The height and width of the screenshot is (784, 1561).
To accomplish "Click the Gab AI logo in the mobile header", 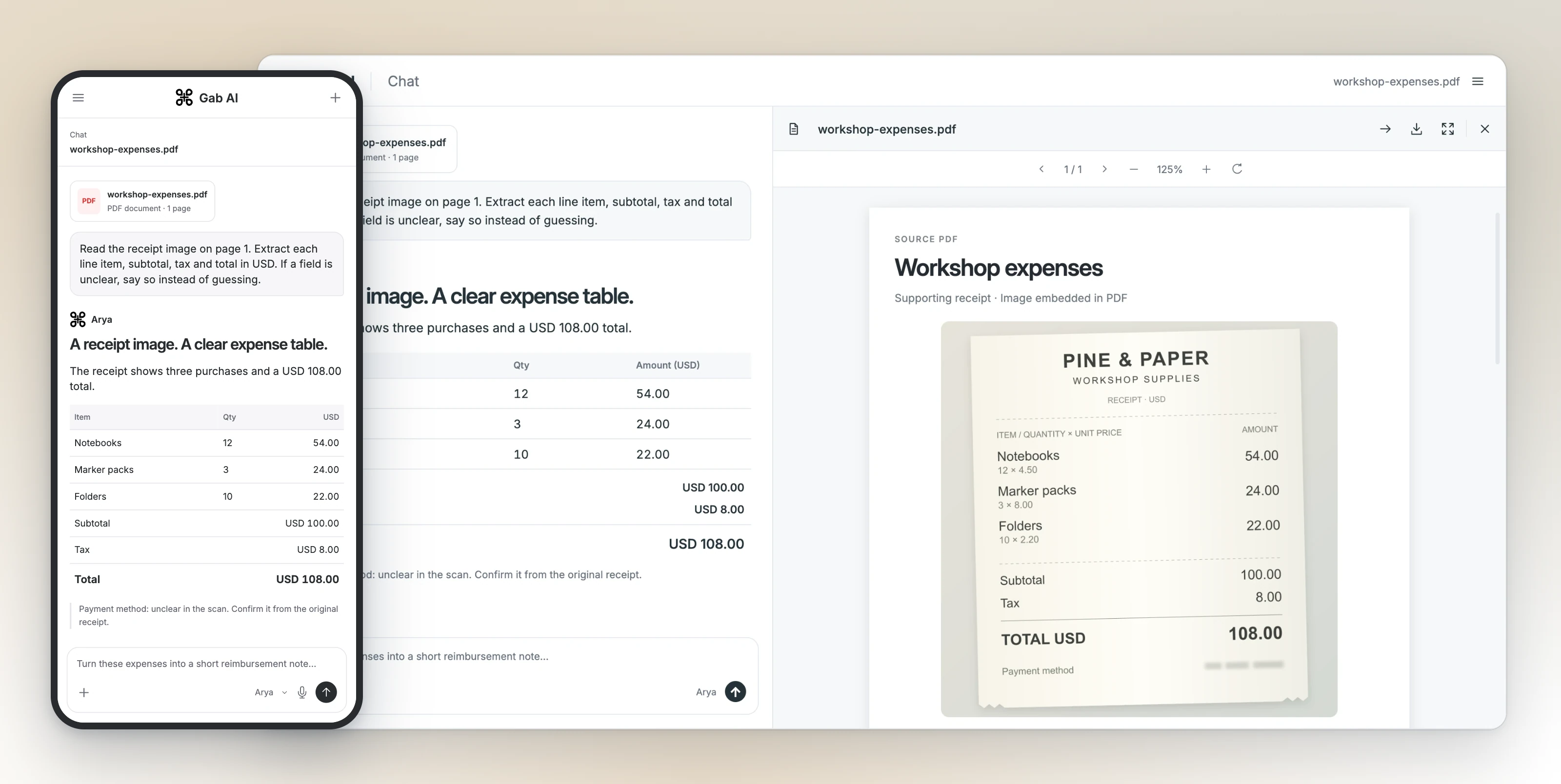I will pos(207,98).
